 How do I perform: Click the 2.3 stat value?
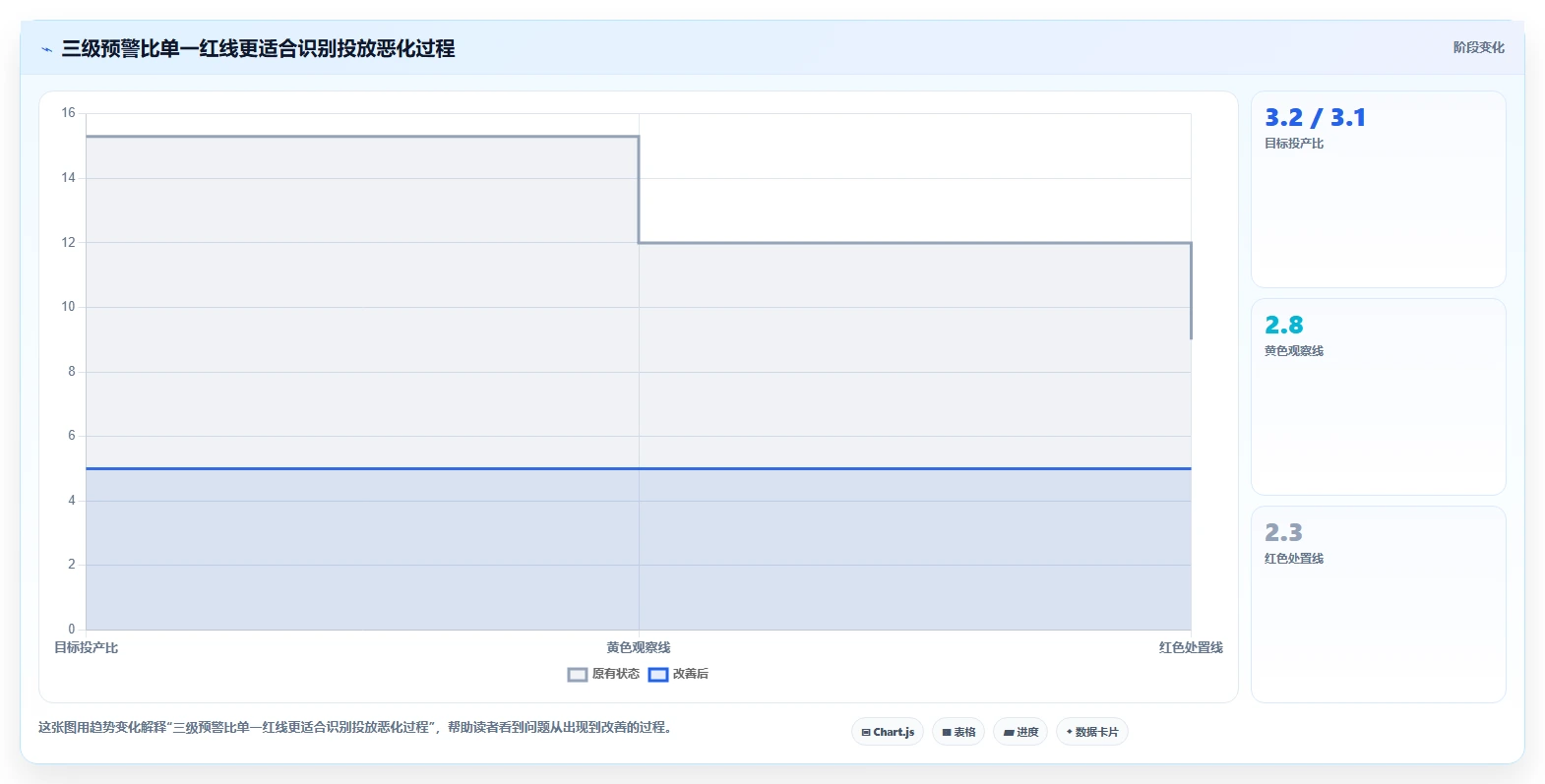pyautogui.click(x=1284, y=533)
